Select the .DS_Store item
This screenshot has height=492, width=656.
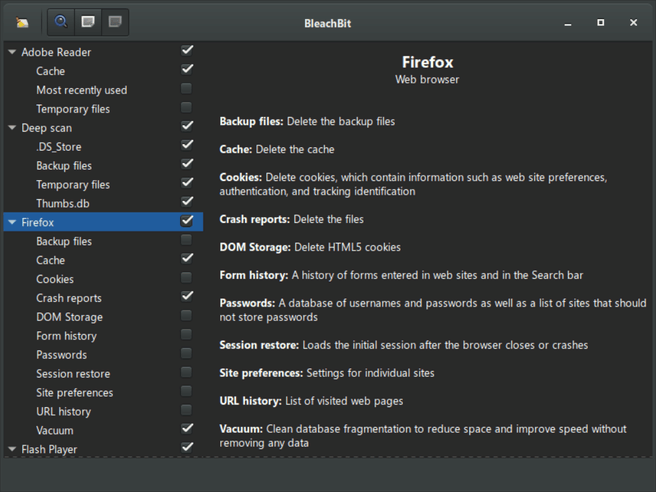click(x=103, y=146)
